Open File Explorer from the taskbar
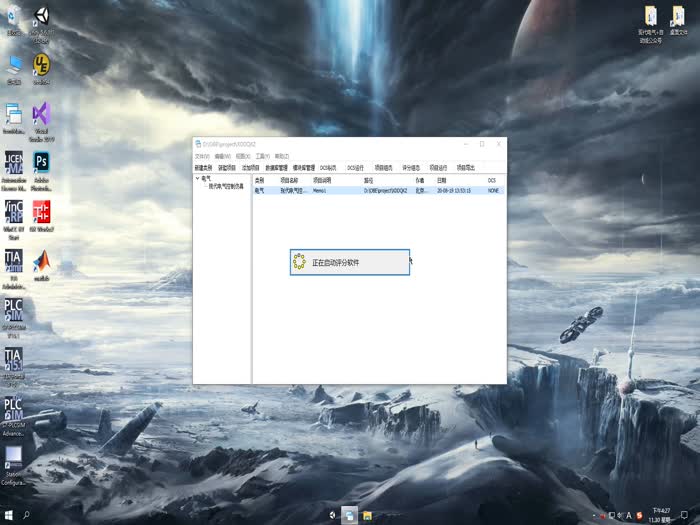 point(367,516)
